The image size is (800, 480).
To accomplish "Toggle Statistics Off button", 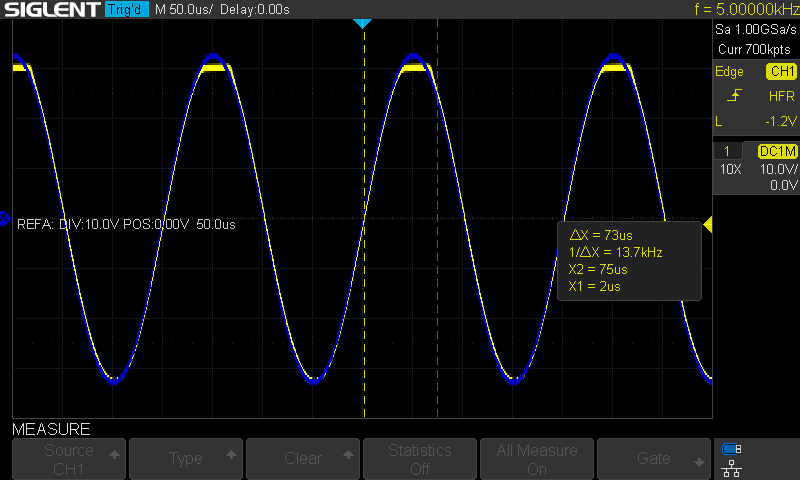I will click(x=420, y=459).
